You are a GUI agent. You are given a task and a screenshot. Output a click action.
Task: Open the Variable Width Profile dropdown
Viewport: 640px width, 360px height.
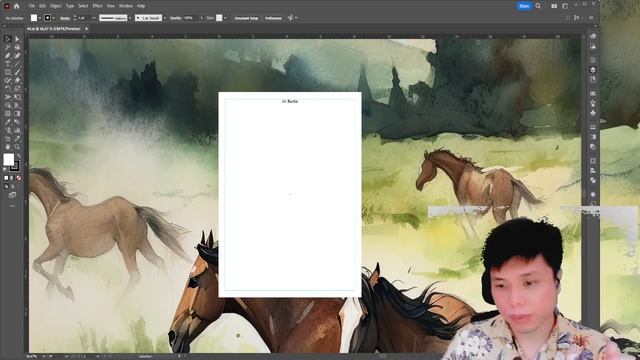(130, 18)
